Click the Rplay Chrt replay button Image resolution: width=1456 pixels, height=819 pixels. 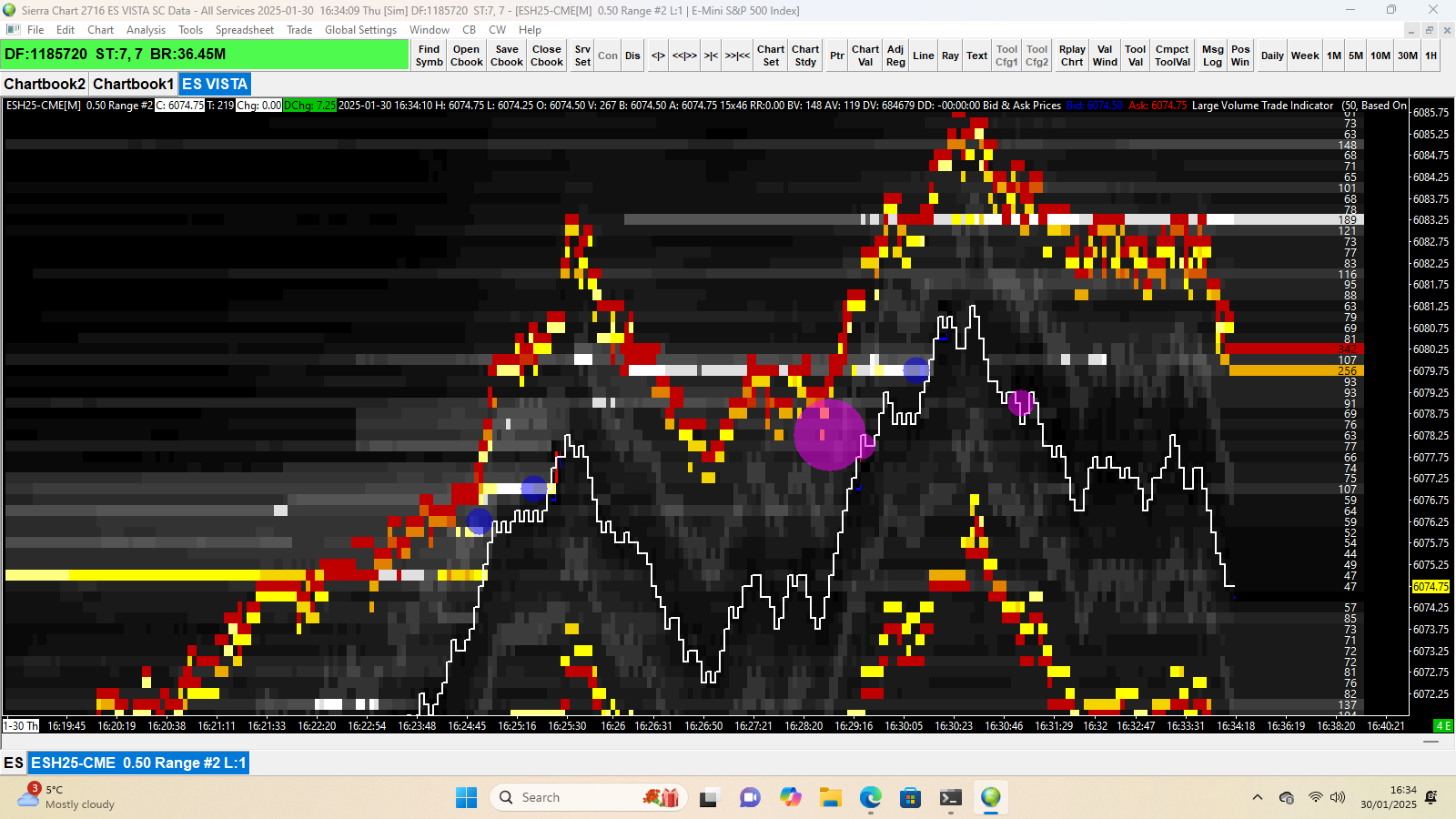1072,56
